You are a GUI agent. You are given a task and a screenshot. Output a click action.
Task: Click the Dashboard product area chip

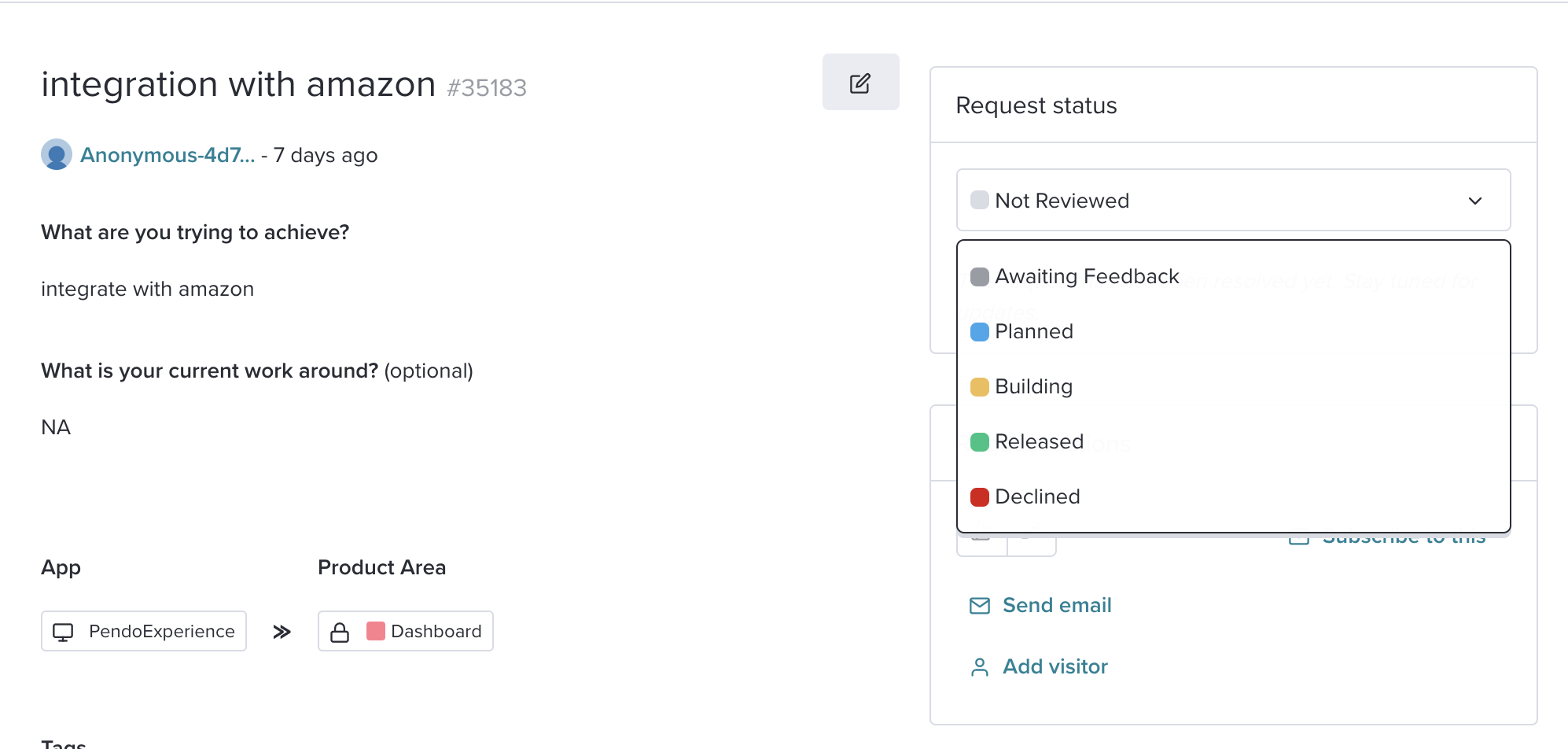pos(406,631)
